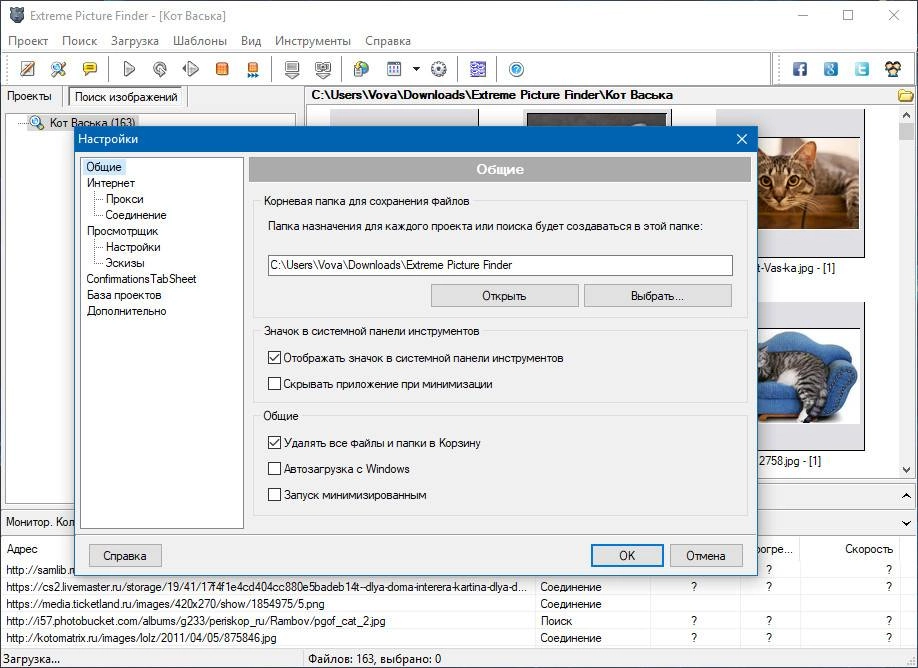
Task: Select Настройки under Просмотрщик in tree
Action: pyautogui.click(x=133, y=247)
